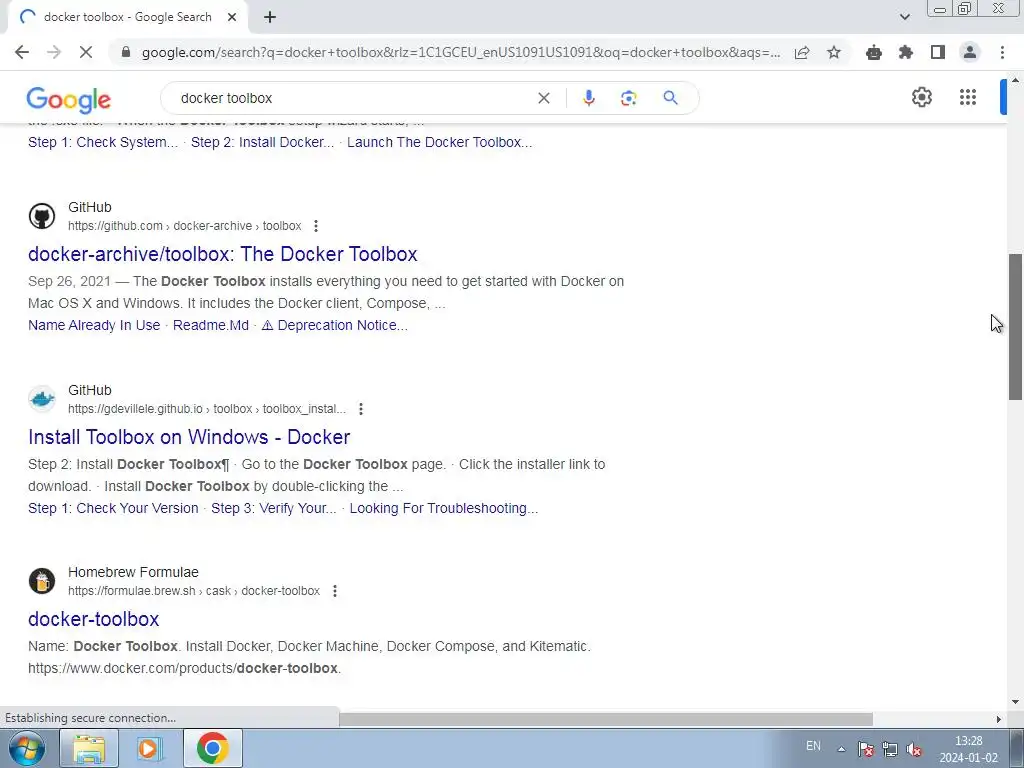Open Looking For Troubleshooting link
This screenshot has width=1024, height=768.
pyautogui.click(x=444, y=508)
